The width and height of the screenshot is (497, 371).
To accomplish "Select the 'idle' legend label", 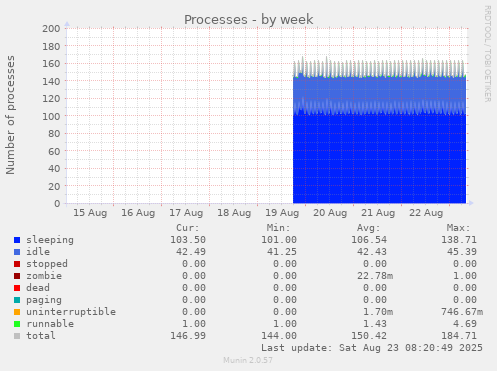I will point(38,252).
